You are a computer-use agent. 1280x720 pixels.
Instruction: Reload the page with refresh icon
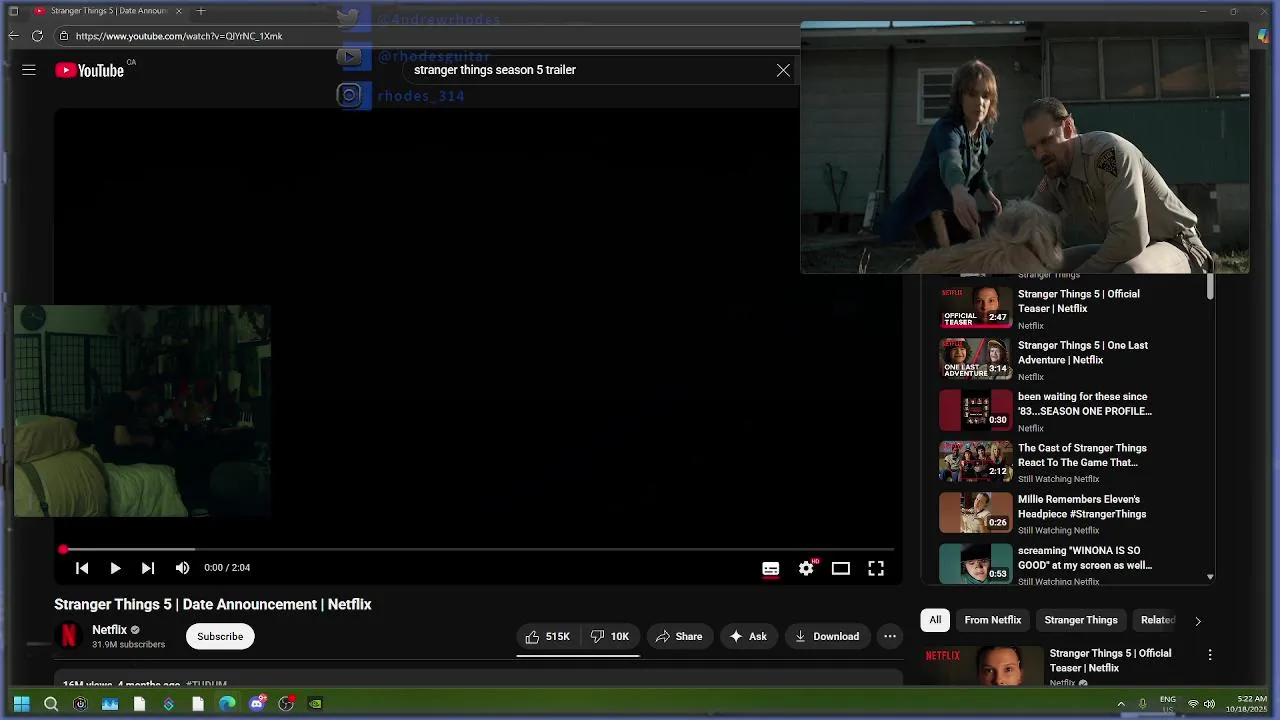pos(37,36)
